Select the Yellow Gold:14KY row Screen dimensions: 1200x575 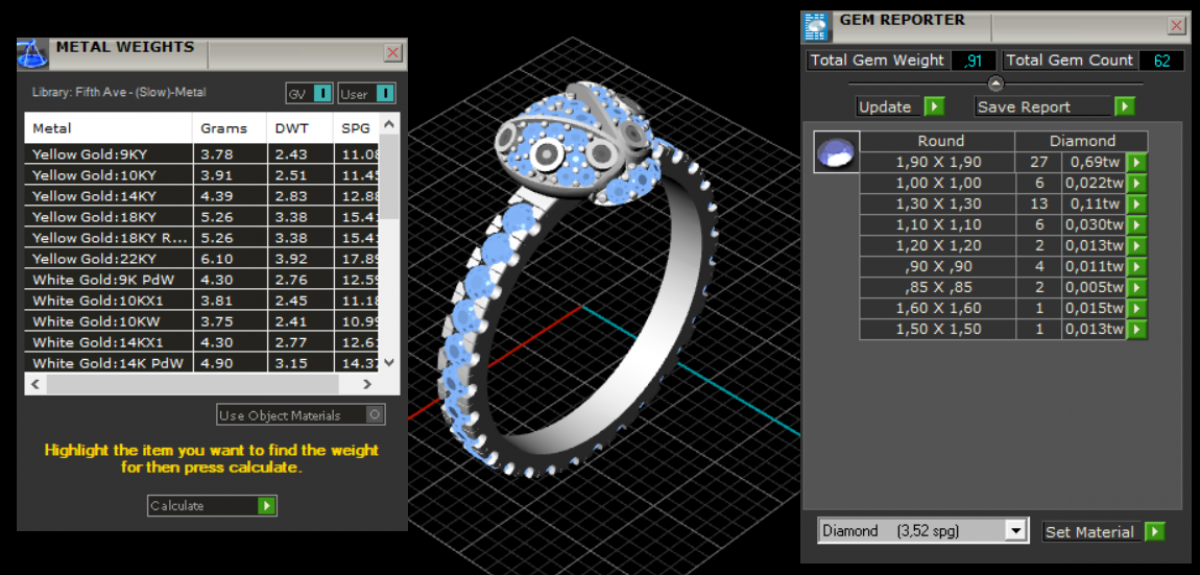(x=108, y=196)
